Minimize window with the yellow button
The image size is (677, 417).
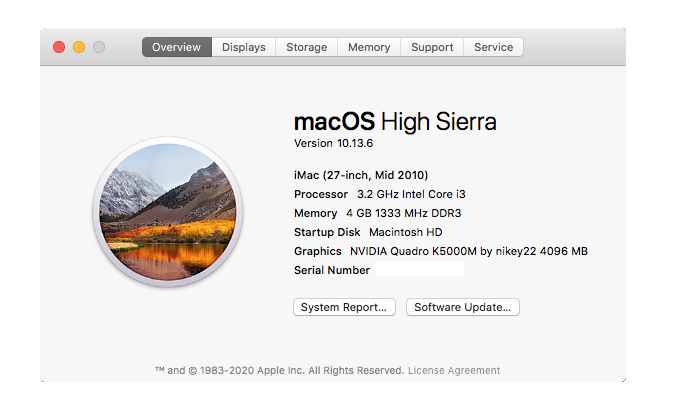click(x=79, y=47)
